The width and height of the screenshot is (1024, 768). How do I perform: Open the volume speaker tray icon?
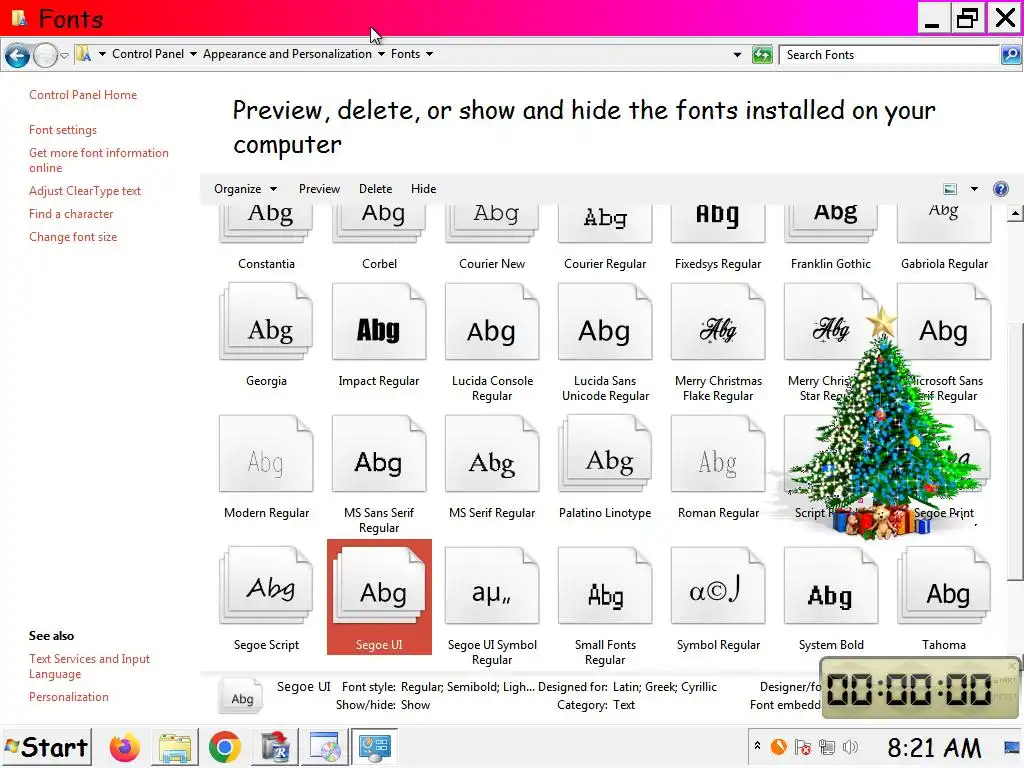(x=850, y=746)
